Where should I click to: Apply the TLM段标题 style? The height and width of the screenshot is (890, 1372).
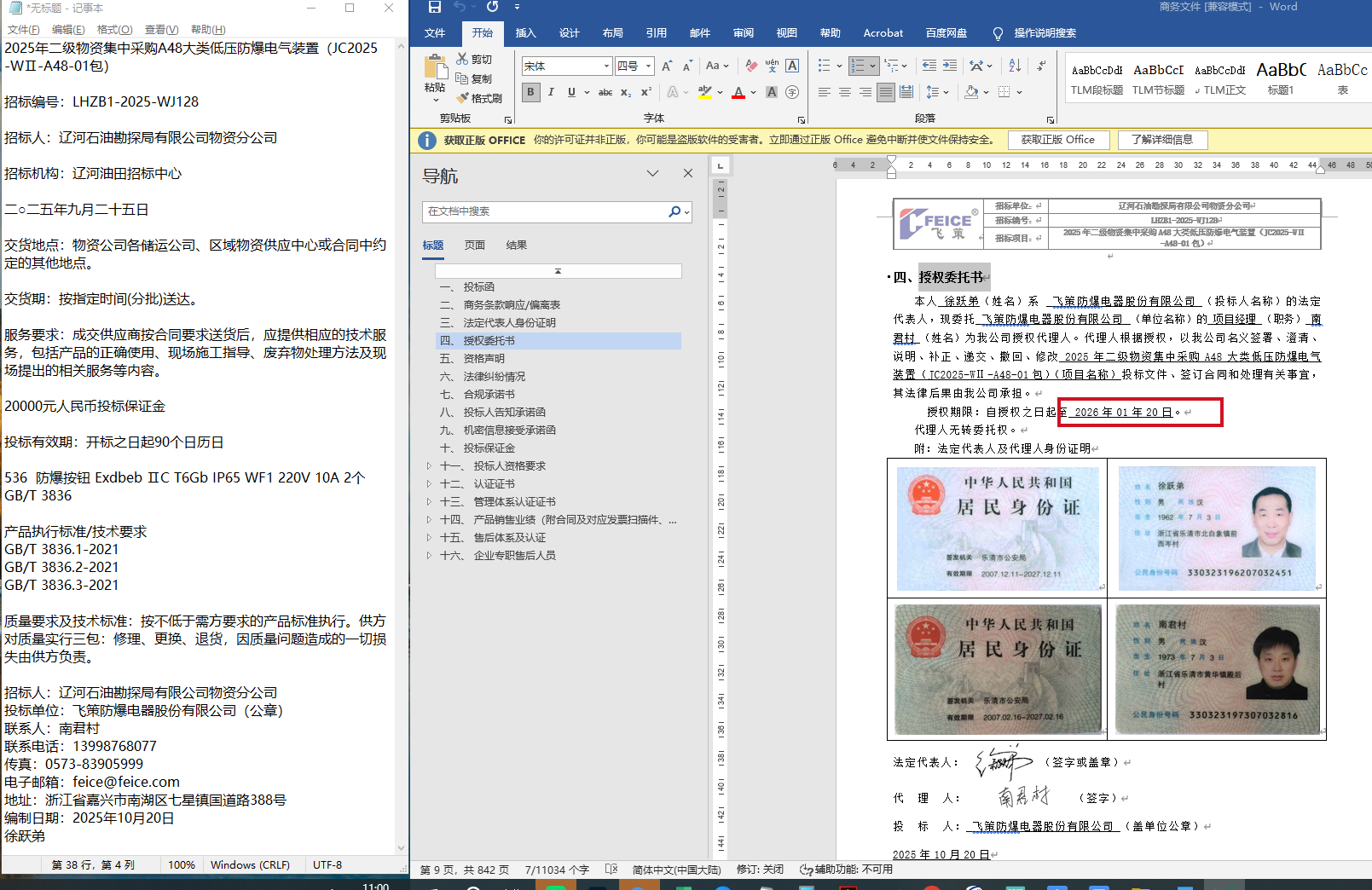1097,78
